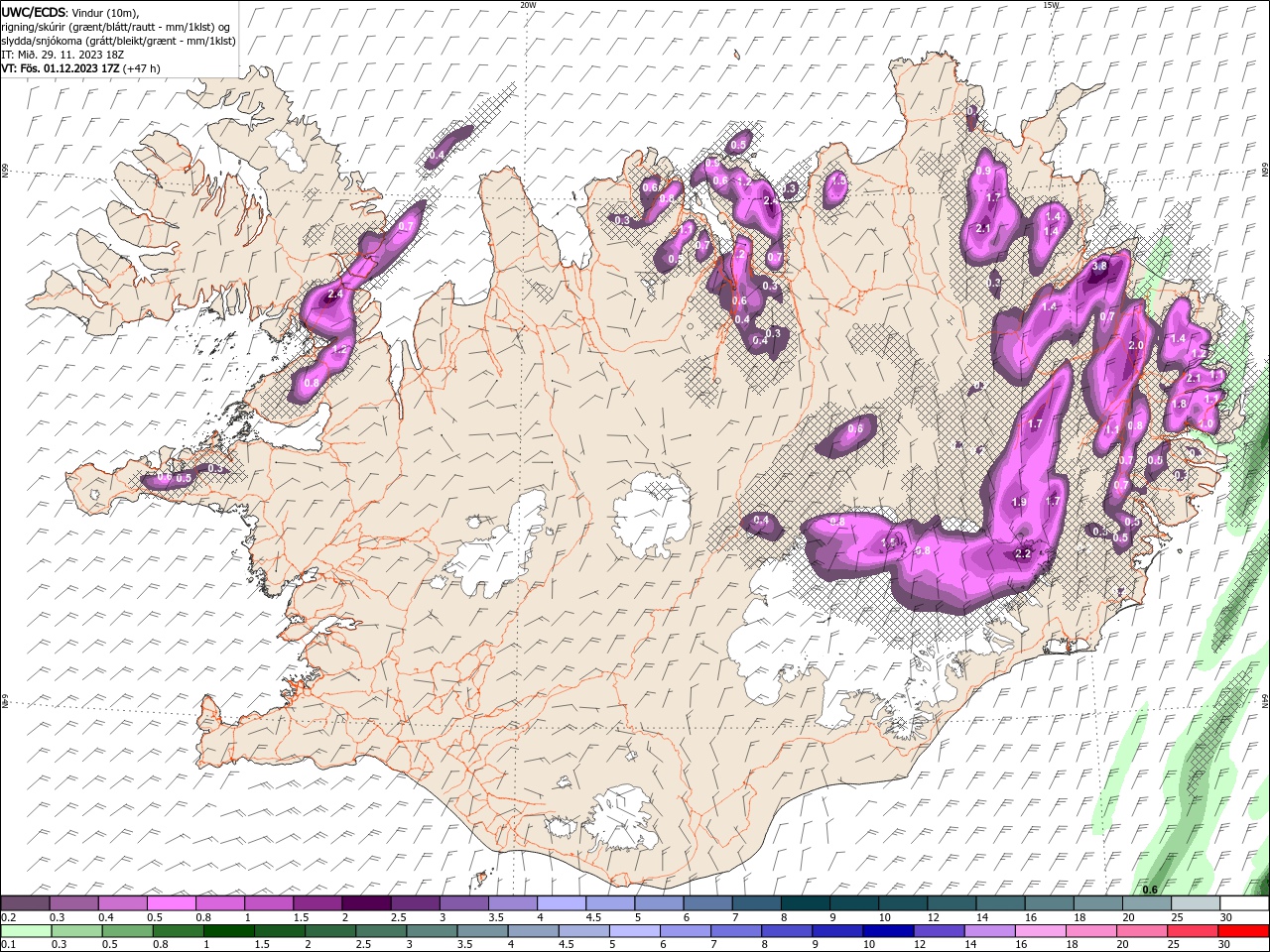Viewport: 1270px width, 952px height.
Task: Pick the upper legend swatch starting at 0.2
Action: pos(25,903)
